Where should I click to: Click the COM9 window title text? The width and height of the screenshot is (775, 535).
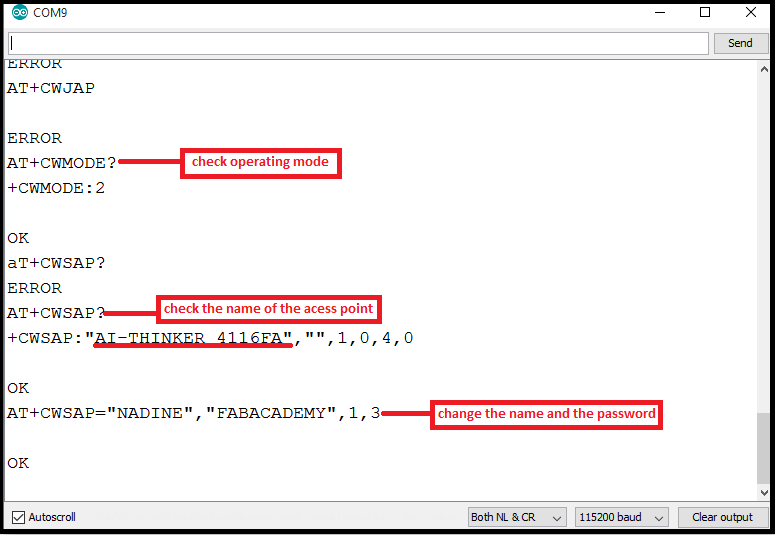coord(50,13)
